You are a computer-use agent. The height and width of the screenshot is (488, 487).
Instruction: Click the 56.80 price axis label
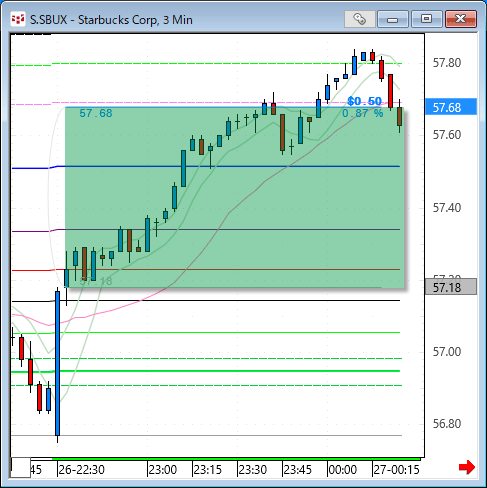tap(447, 424)
